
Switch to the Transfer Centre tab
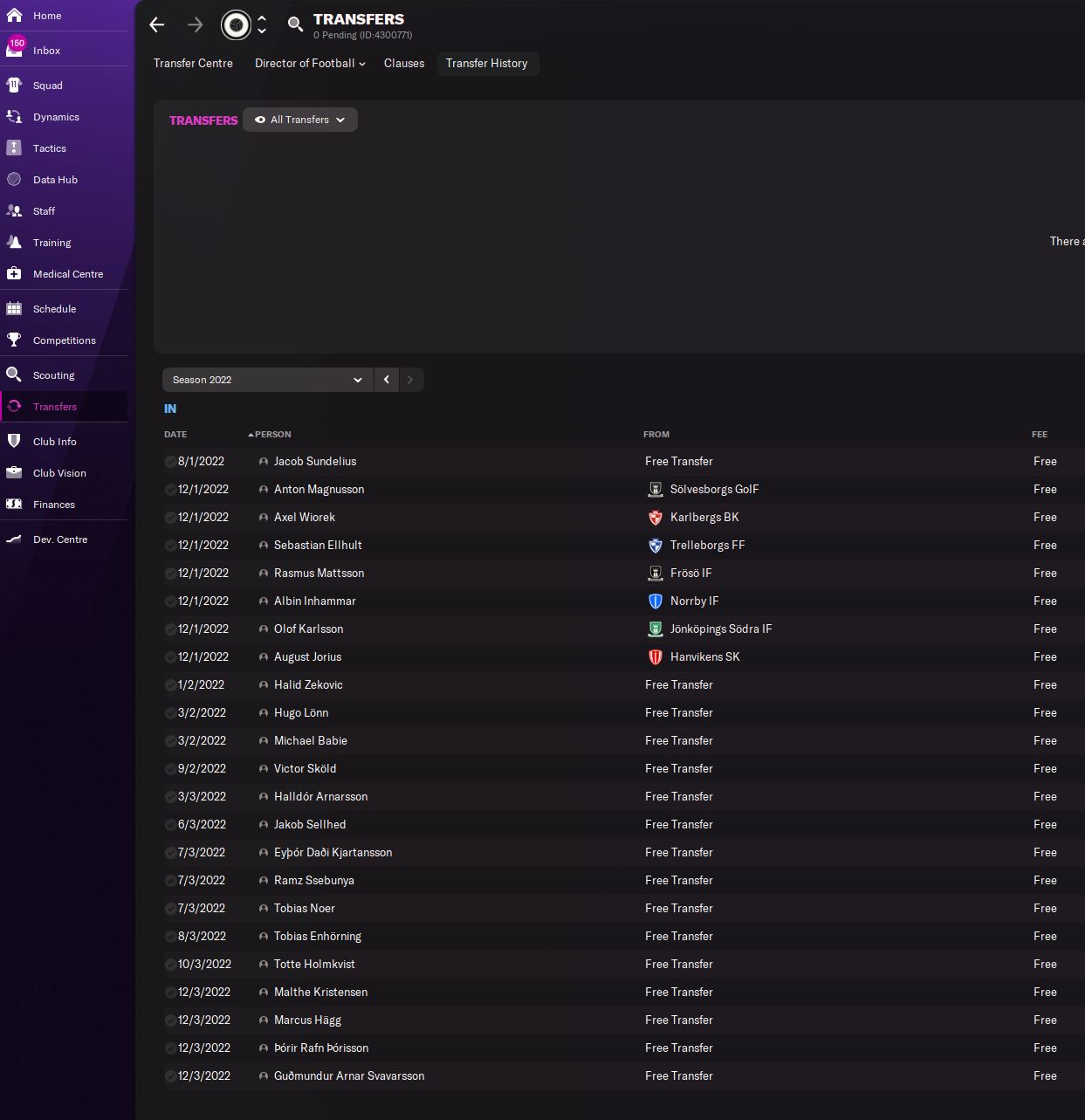[193, 64]
